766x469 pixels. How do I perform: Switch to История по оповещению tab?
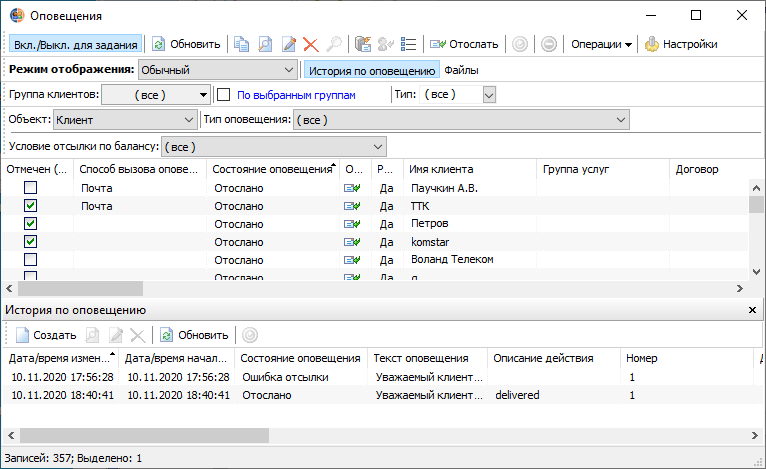tap(372, 70)
